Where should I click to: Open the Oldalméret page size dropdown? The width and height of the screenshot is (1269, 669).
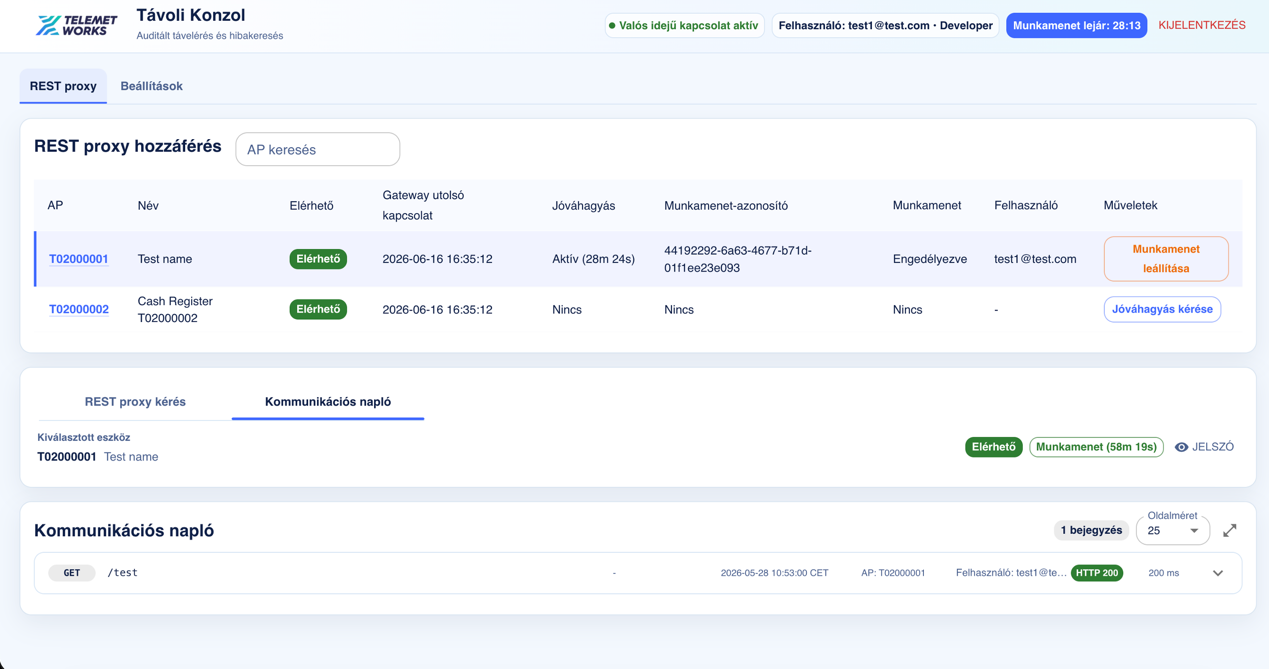click(1173, 530)
